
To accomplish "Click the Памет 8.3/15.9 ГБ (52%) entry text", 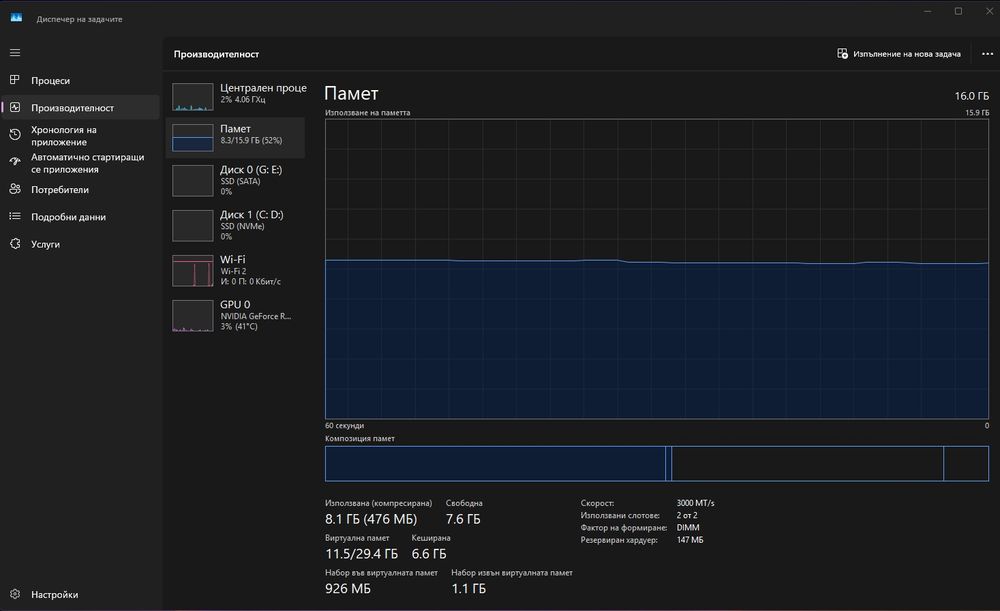I will (251, 135).
